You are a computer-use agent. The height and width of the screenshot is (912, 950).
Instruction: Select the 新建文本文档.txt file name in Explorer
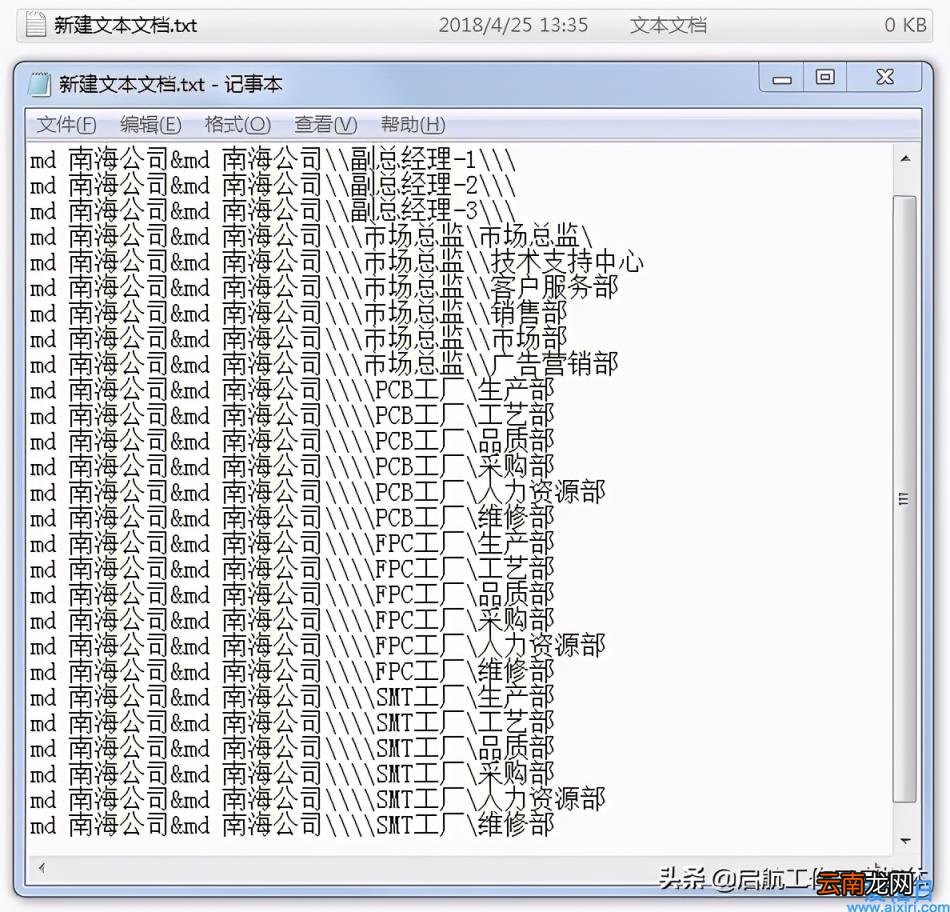125,25
